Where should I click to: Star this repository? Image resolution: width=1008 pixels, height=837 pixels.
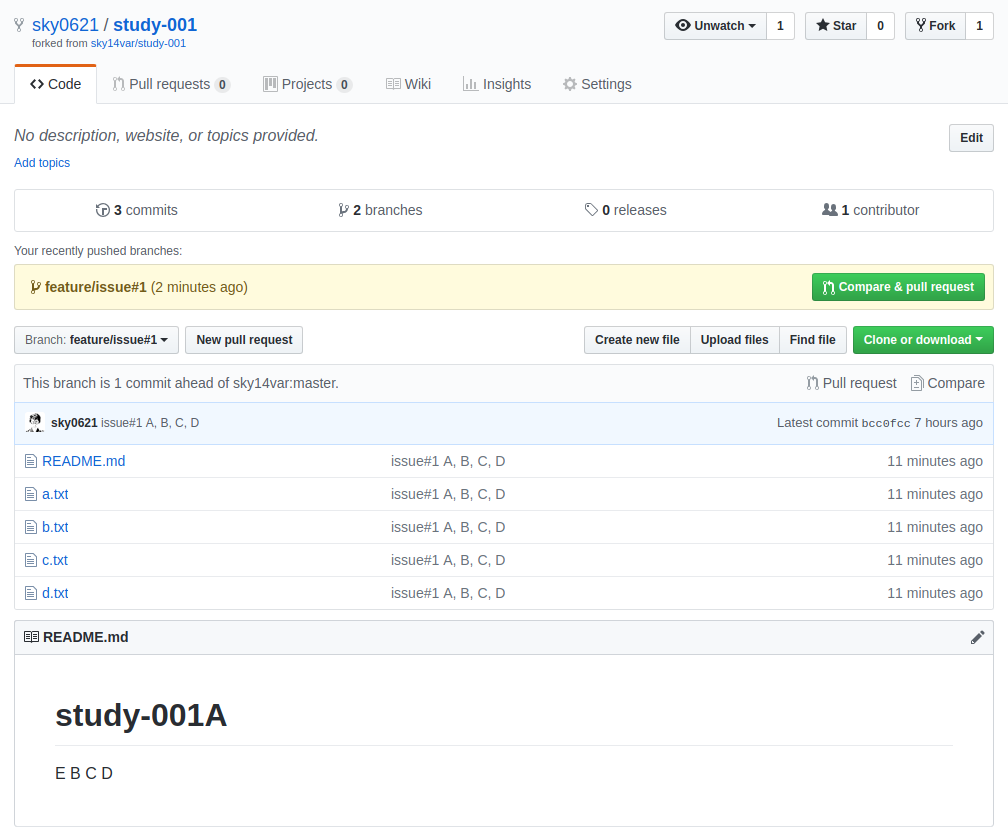(x=836, y=26)
